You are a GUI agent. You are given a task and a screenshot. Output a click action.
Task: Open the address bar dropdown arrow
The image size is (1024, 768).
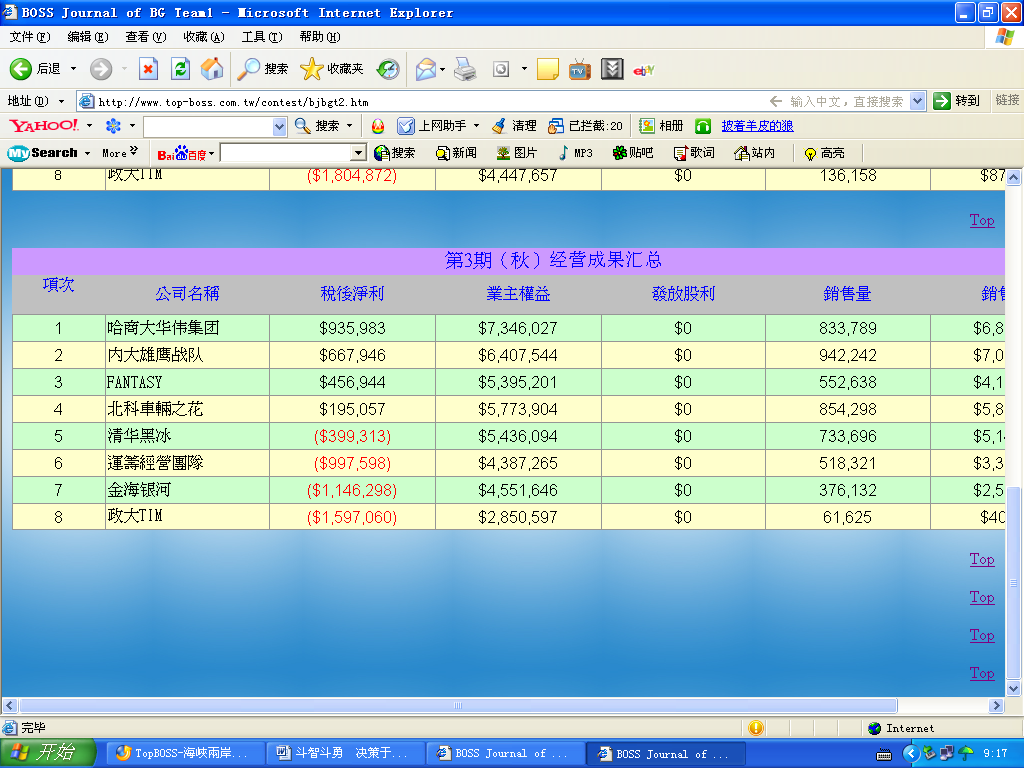pos(918,101)
